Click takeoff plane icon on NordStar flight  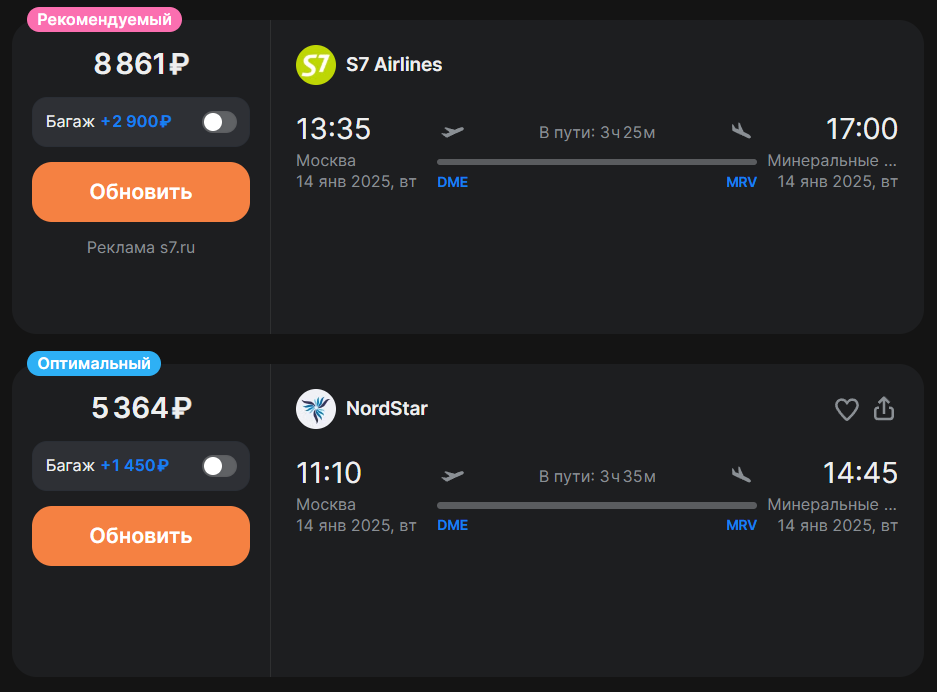[452, 476]
